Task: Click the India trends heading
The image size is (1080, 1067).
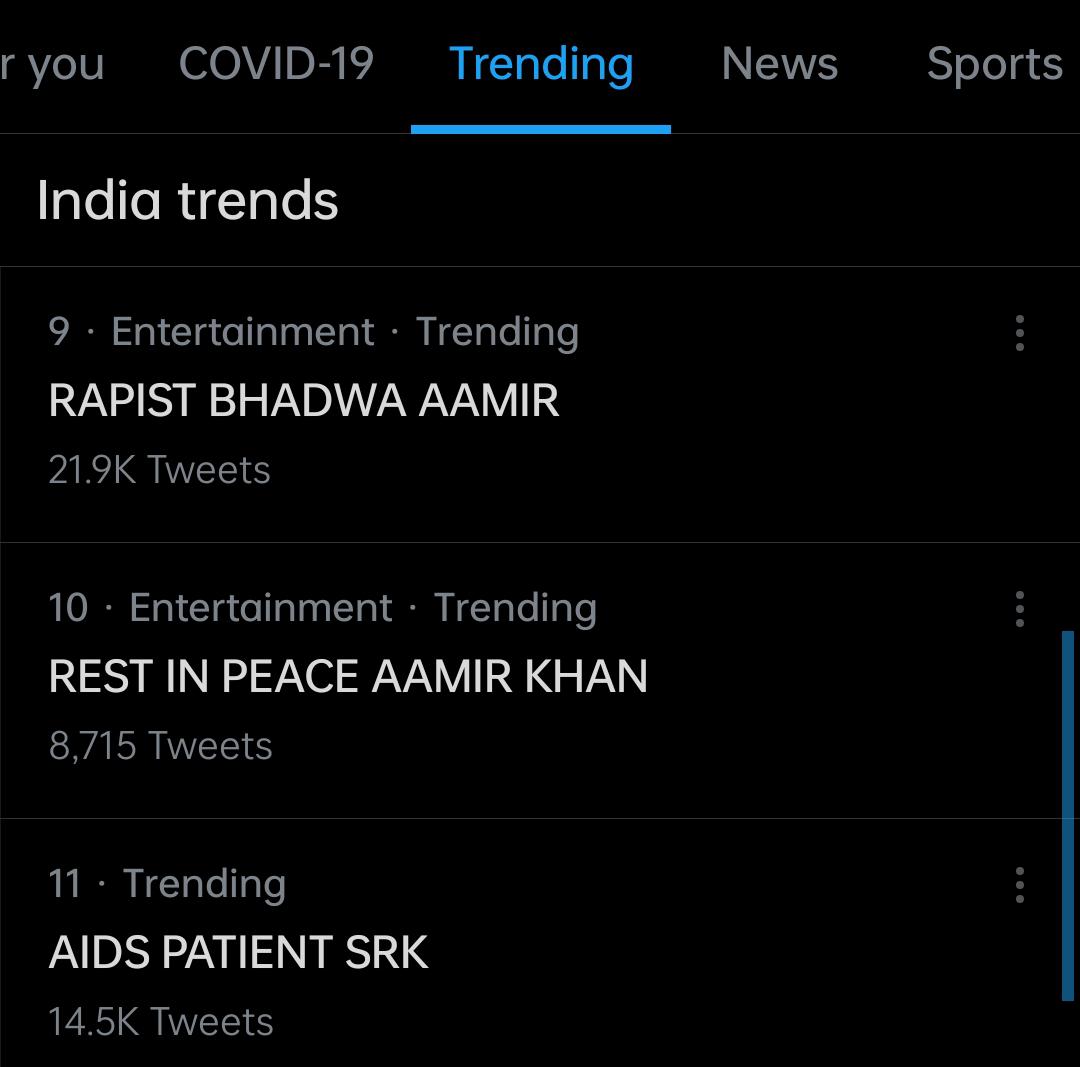Action: click(188, 200)
